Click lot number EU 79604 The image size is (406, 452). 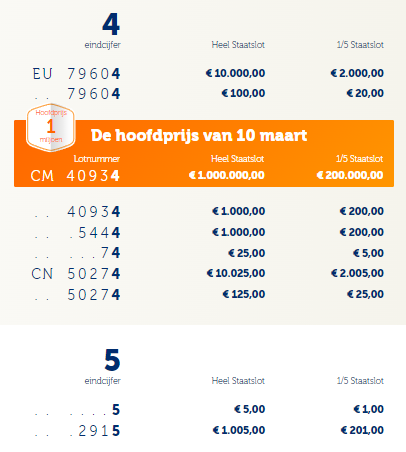pyautogui.click(x=76, y=74)
